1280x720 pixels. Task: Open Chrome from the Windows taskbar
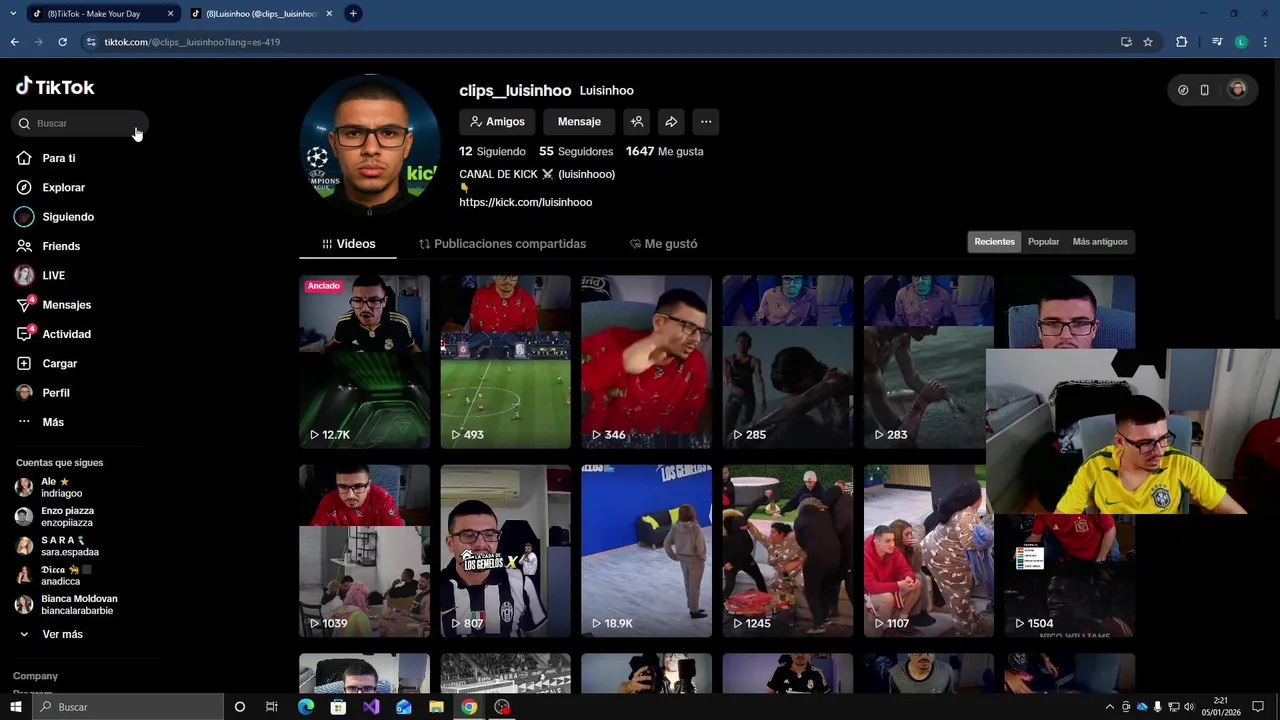[x=469, y=707]
